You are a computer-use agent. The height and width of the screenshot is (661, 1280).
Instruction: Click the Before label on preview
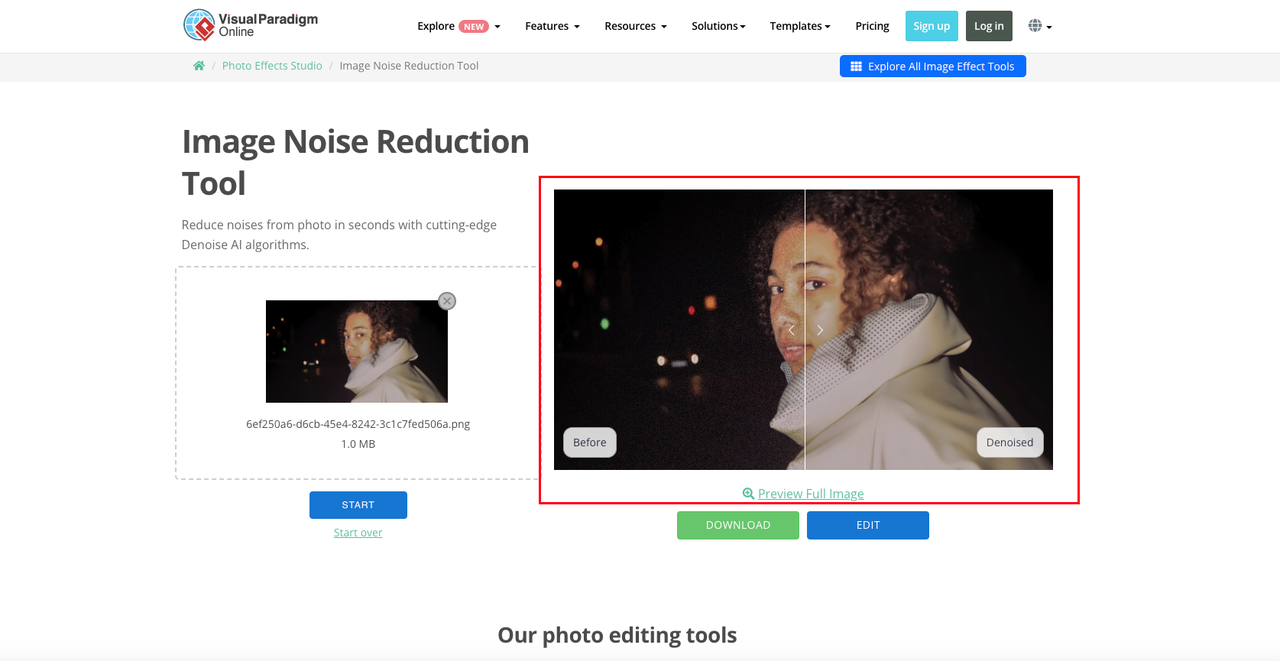point(590,443)
